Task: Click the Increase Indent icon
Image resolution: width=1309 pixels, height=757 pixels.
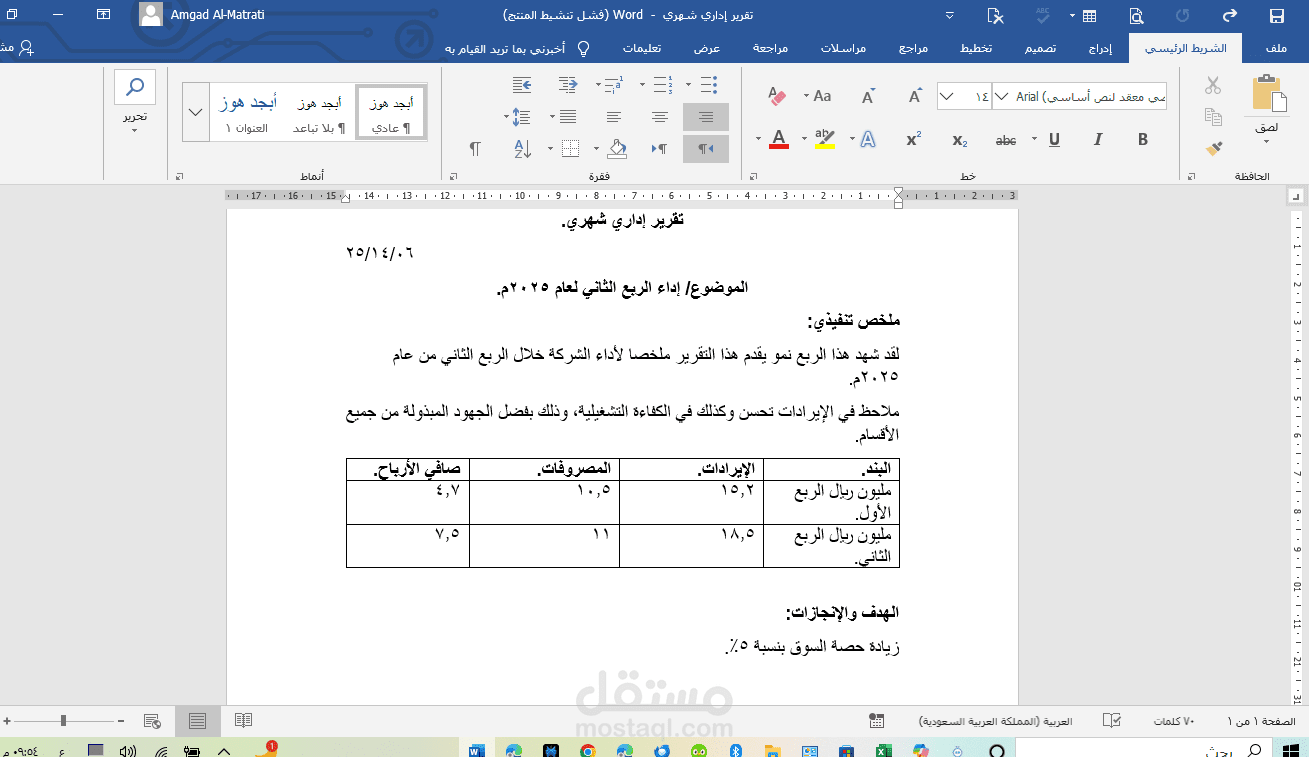Action: click(x=521, y=85)
